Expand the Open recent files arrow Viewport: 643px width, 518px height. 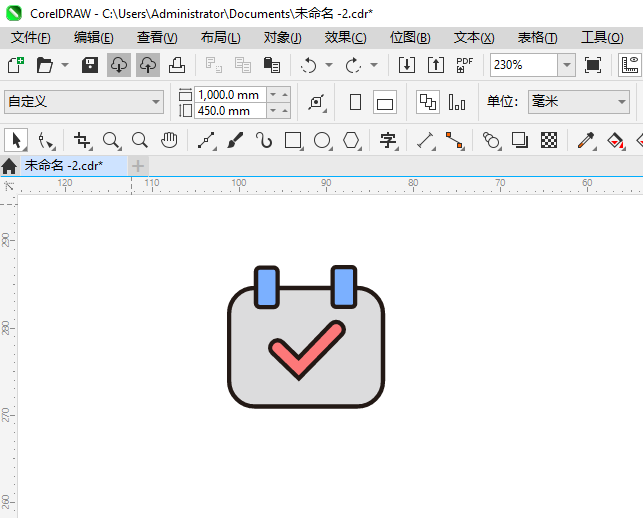[65, 65]
